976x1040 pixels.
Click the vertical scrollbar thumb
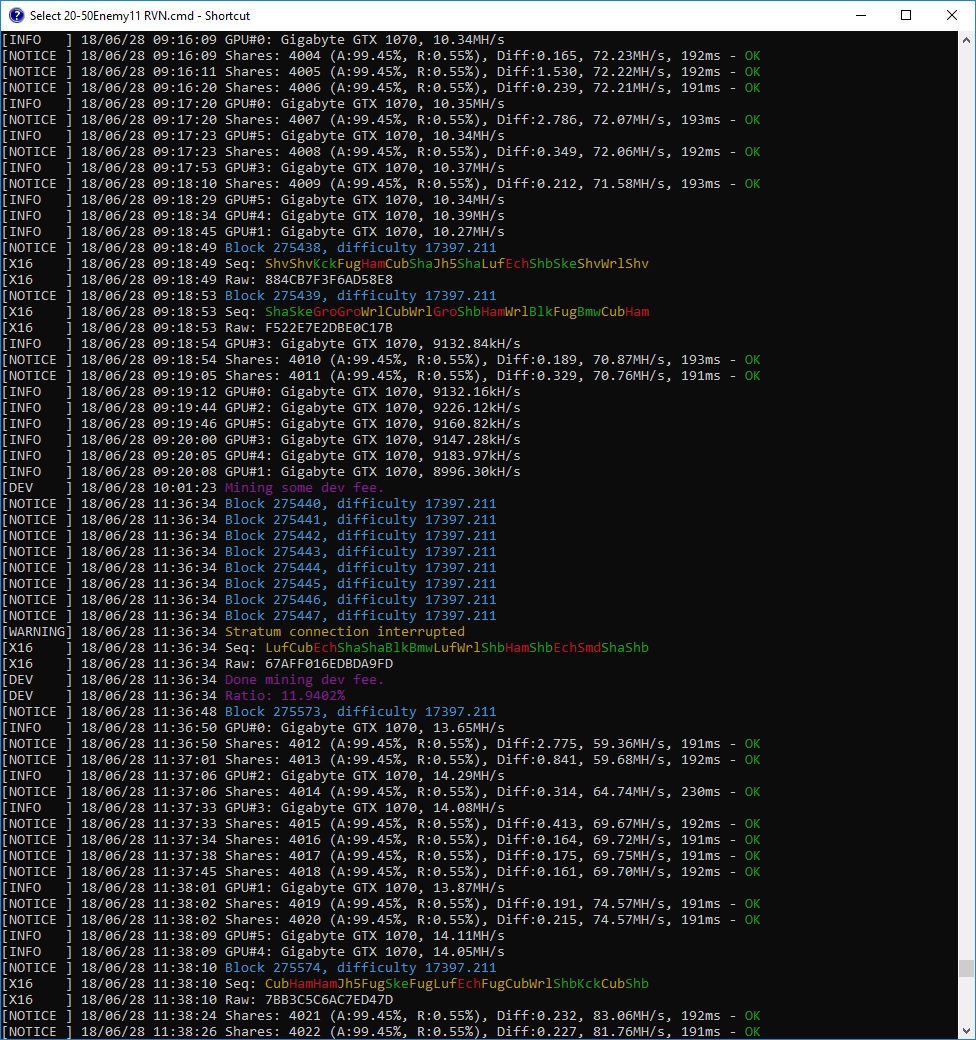[x=967, y=968]
